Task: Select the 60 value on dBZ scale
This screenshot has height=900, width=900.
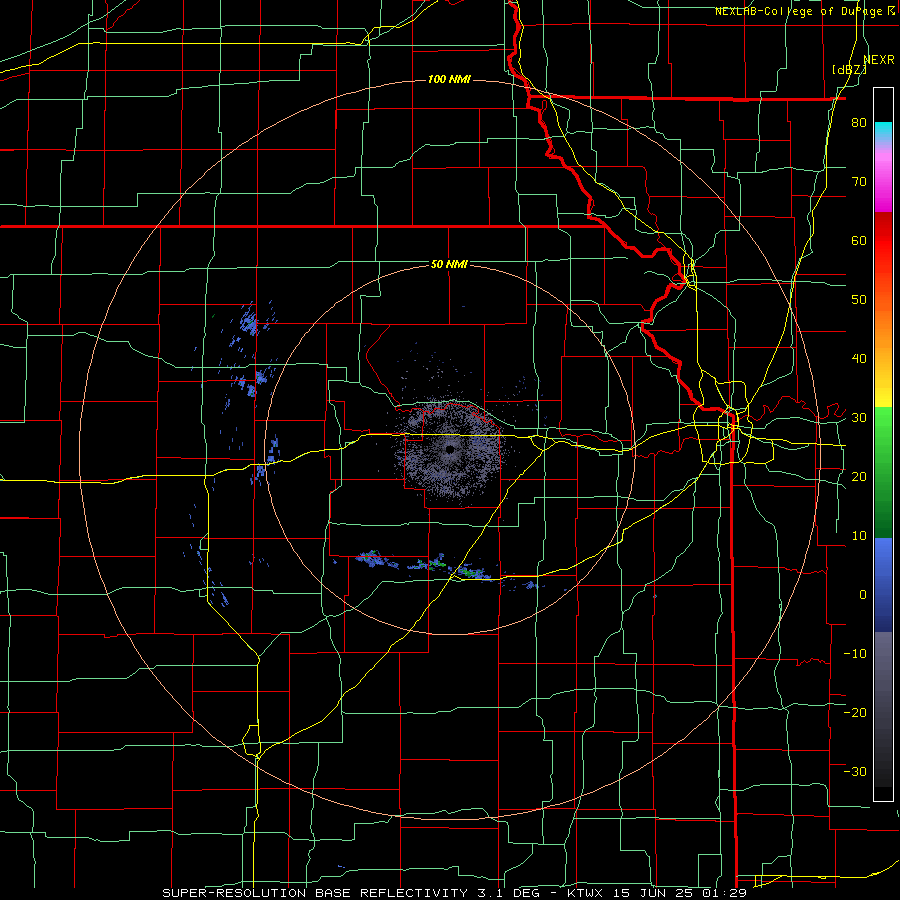Action: [859, 240]
